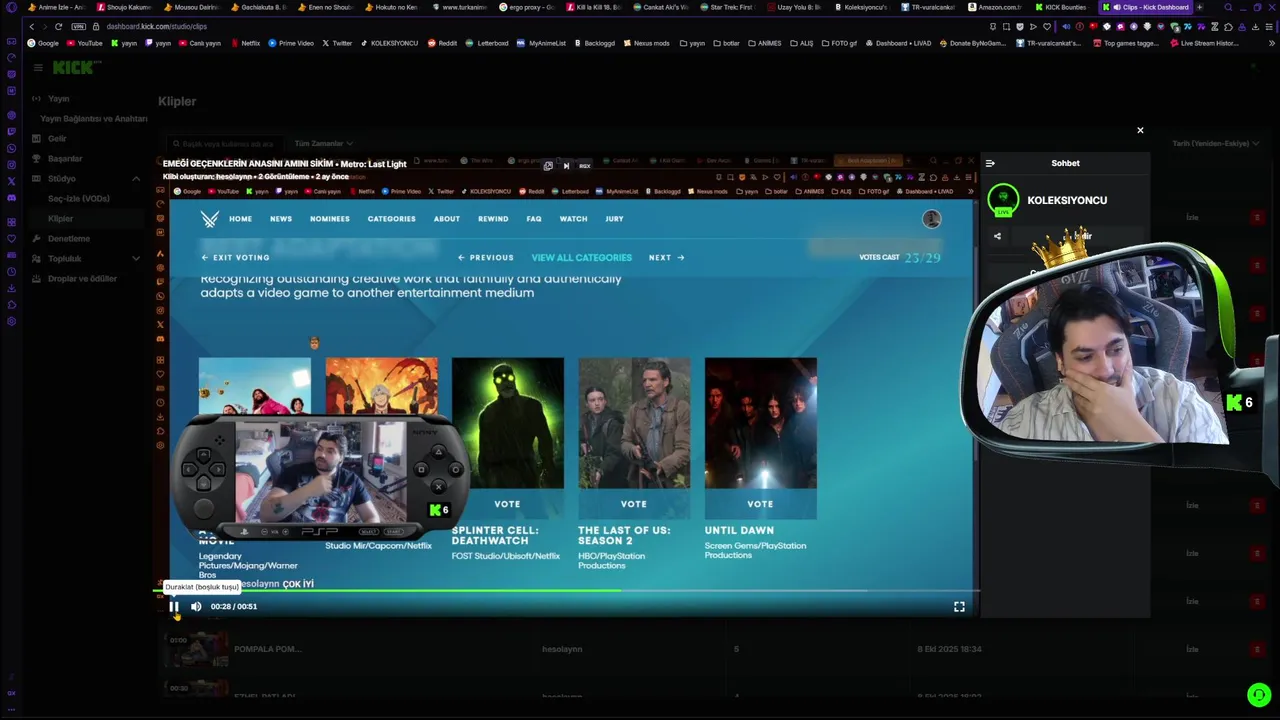Viewport: 1280px width, 720px height.
Task: Switch to the Hokuto no Ken tab
Action: tap(392, 7)
